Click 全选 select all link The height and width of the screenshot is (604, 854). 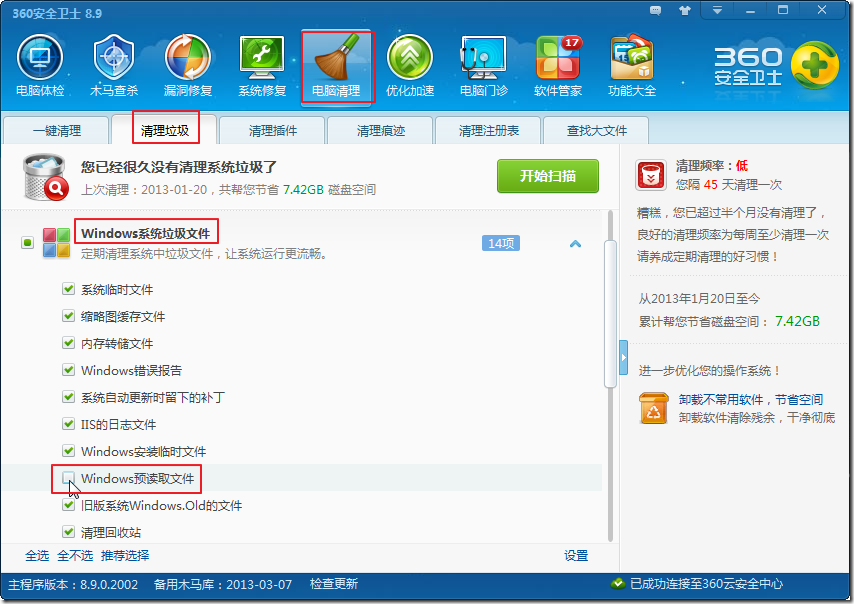pyautogui.click(x=37, y=556)
